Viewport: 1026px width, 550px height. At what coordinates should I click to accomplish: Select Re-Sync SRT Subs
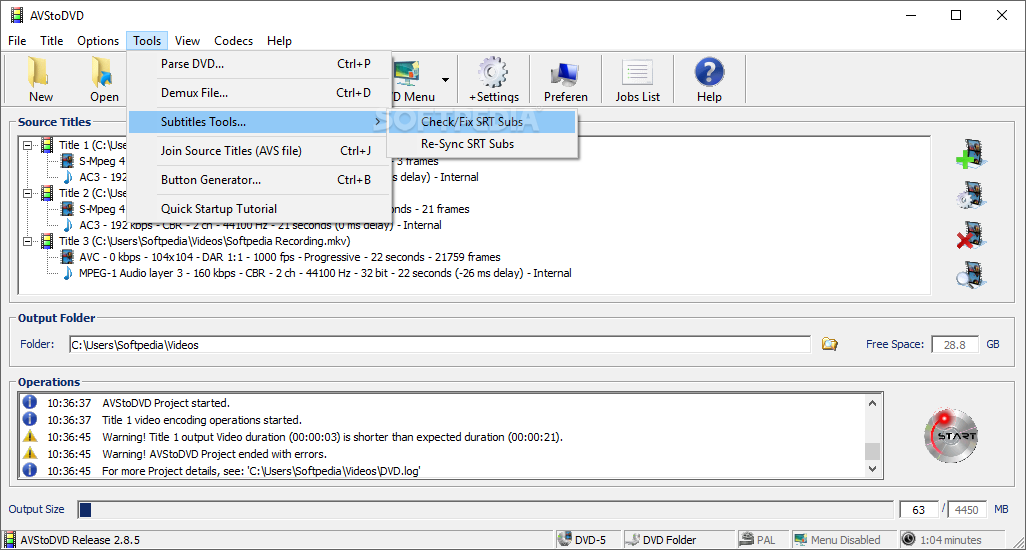click(482, 144)
